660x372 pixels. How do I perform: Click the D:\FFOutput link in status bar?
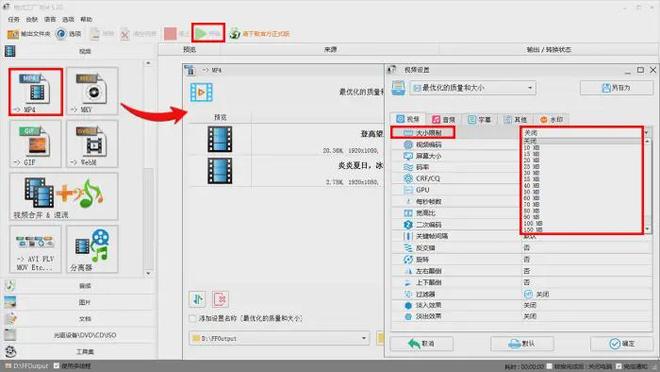pos(30,366)
